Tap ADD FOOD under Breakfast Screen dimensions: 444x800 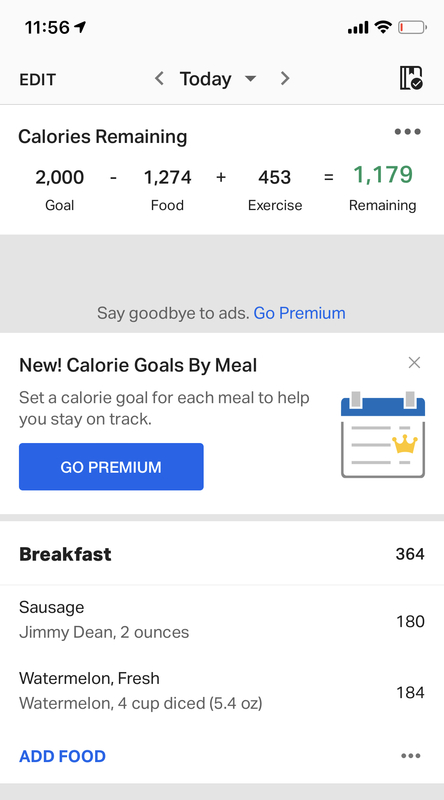click(62, 756)
